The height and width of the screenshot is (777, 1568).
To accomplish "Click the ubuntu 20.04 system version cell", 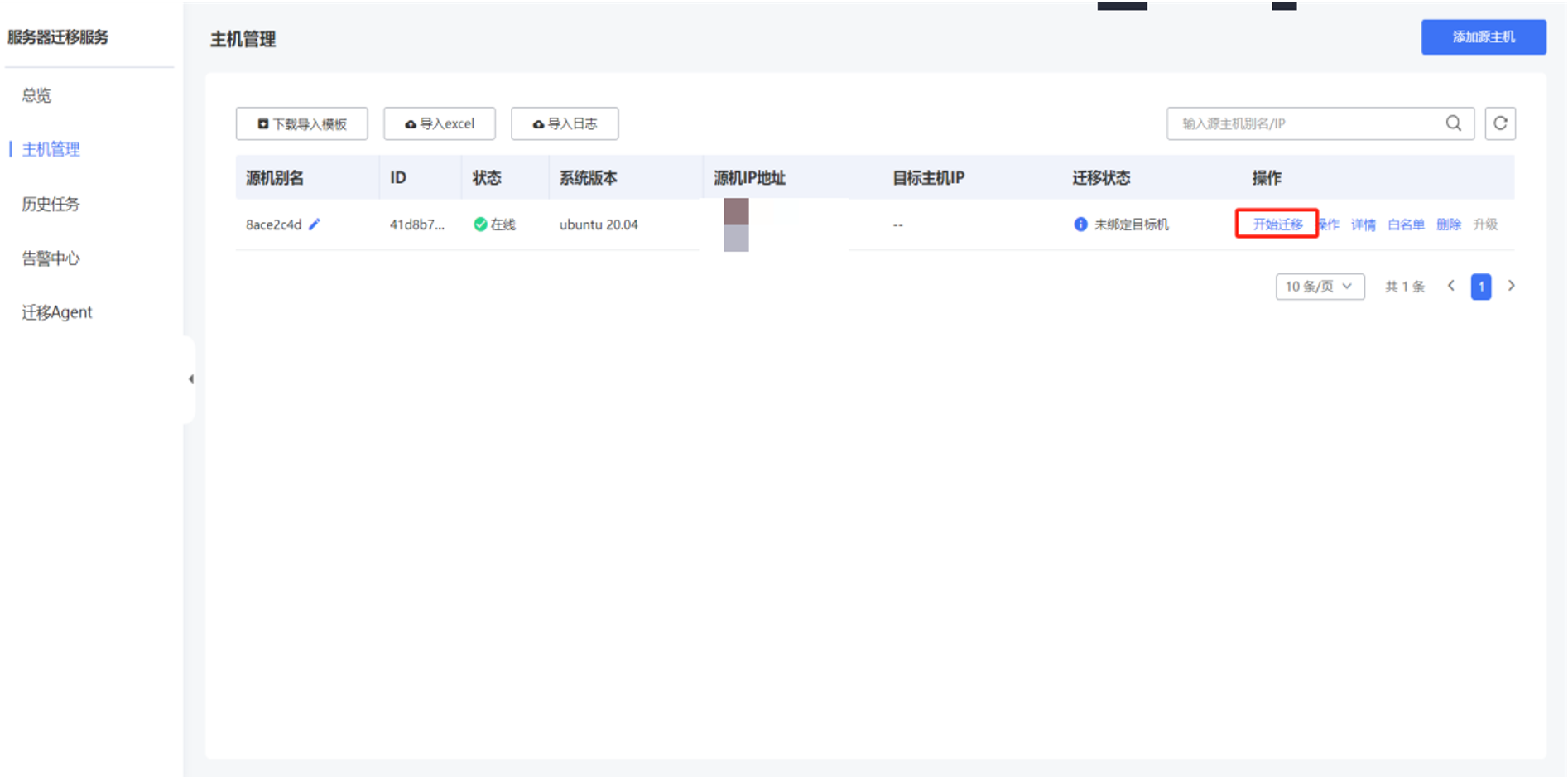I will pyautogui.click(x=599, y=224).
